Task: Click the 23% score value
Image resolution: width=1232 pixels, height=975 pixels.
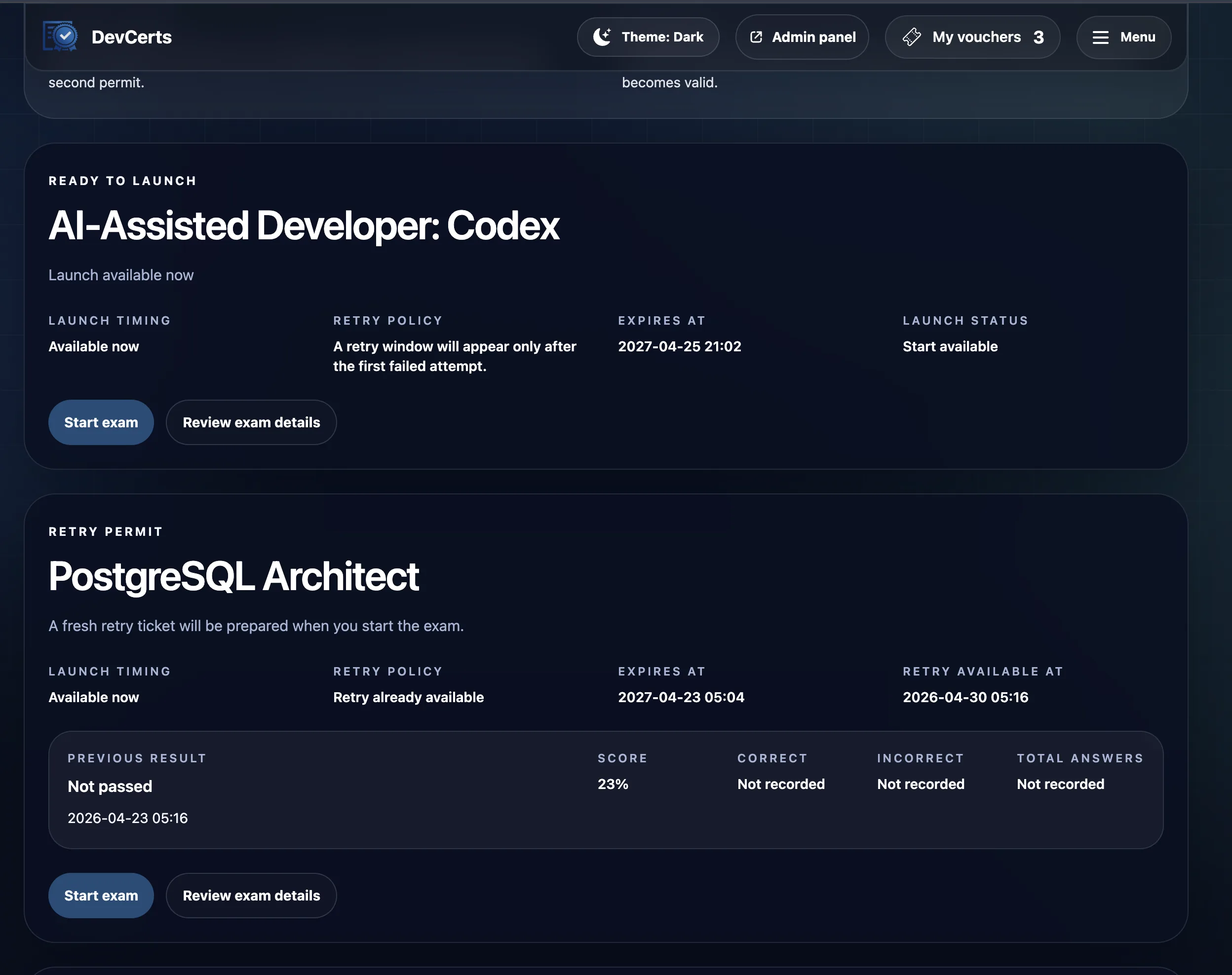Action: pos(613,784)
